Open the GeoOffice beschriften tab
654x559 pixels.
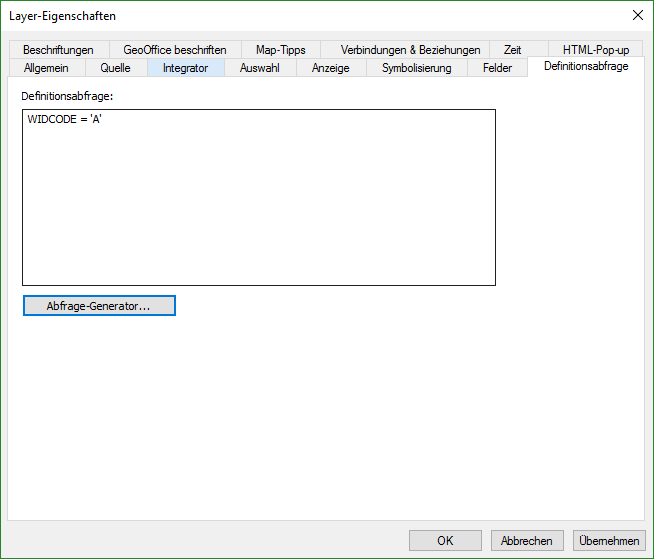[175, 50]
